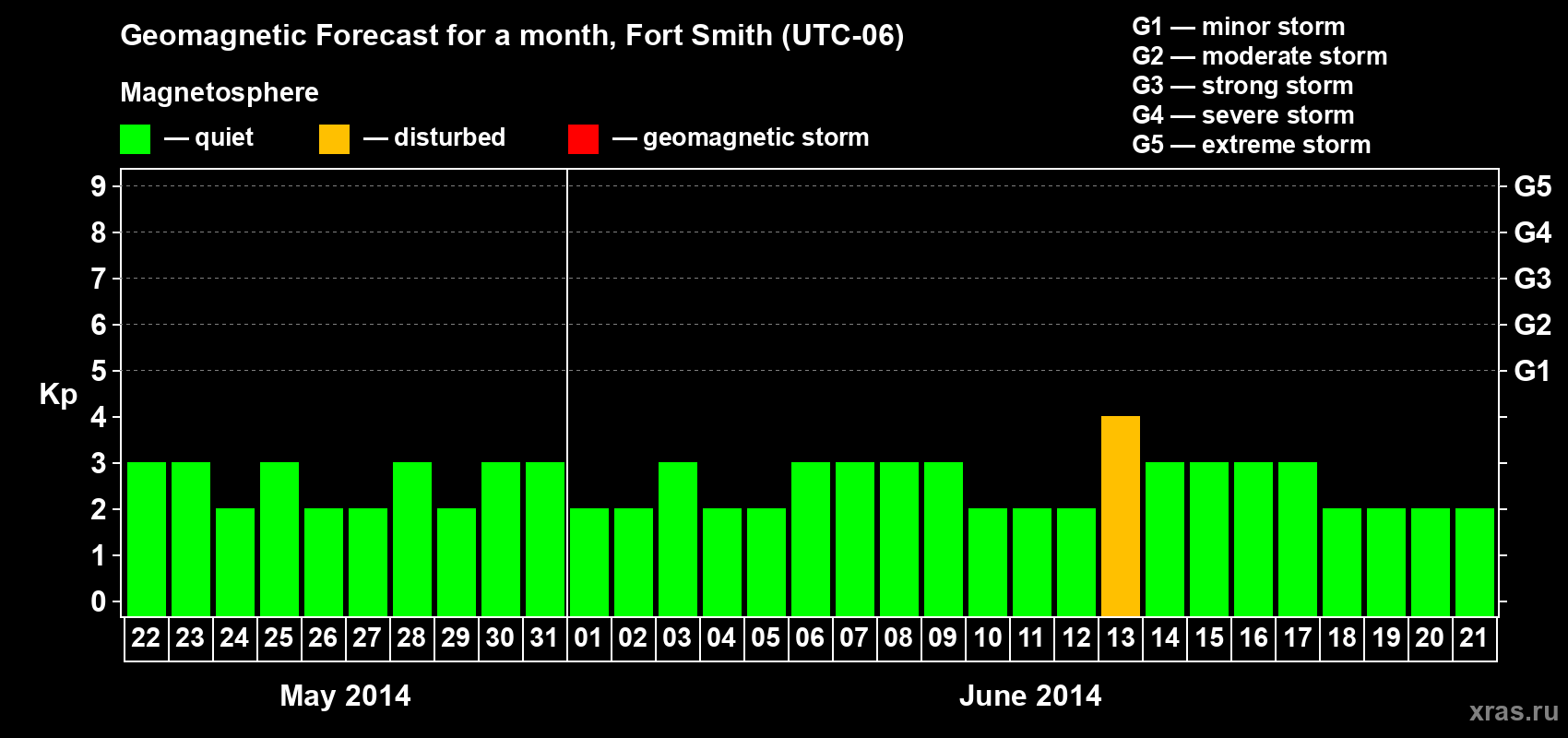The height and width of the screenshot is (738, 1568).
Task: Click the G3 label on right axis
Action: pyautogui.click(x=1533, y=279)
